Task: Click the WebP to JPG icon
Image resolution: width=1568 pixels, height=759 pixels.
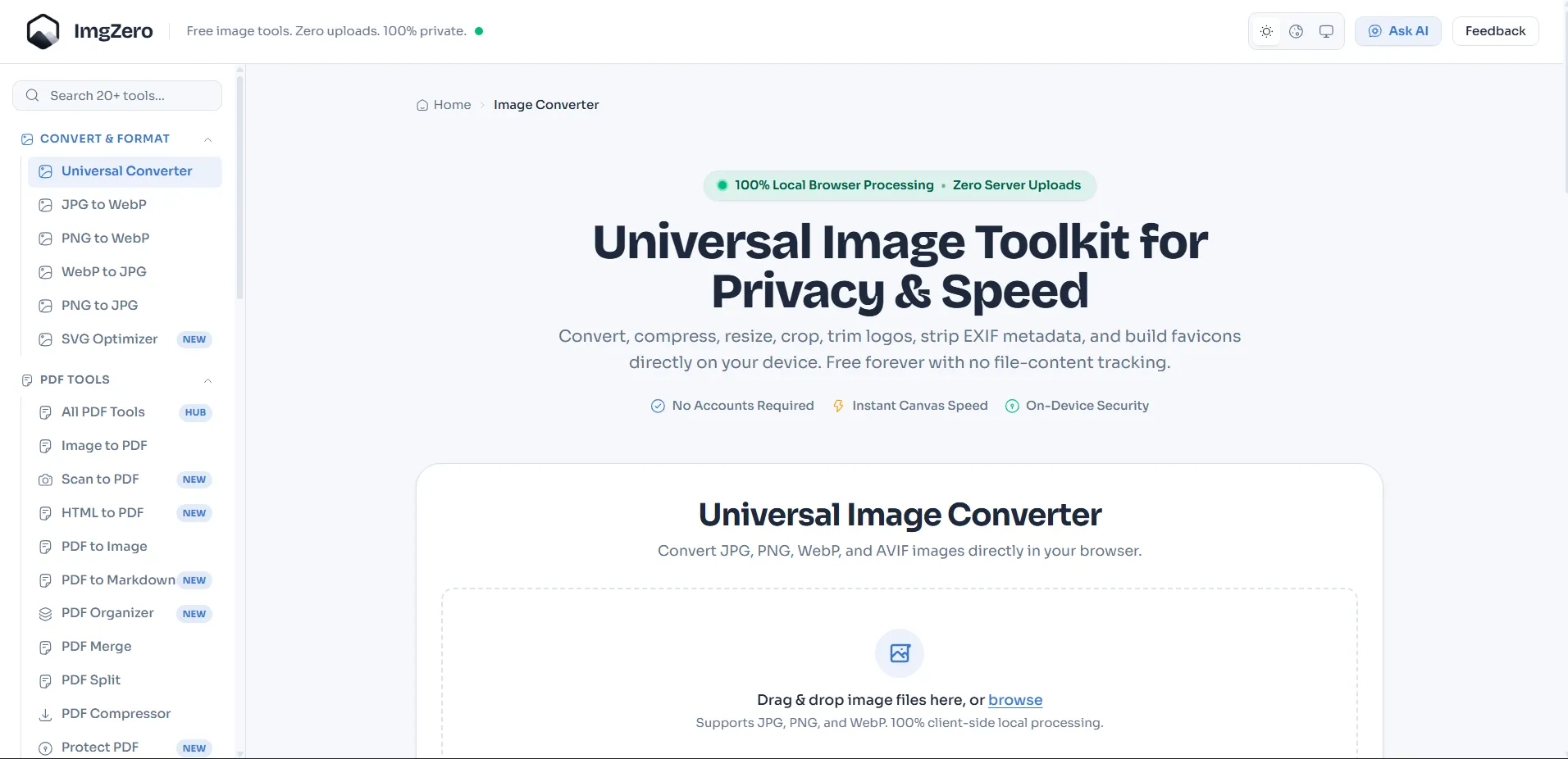Action: tap(46, 272)
